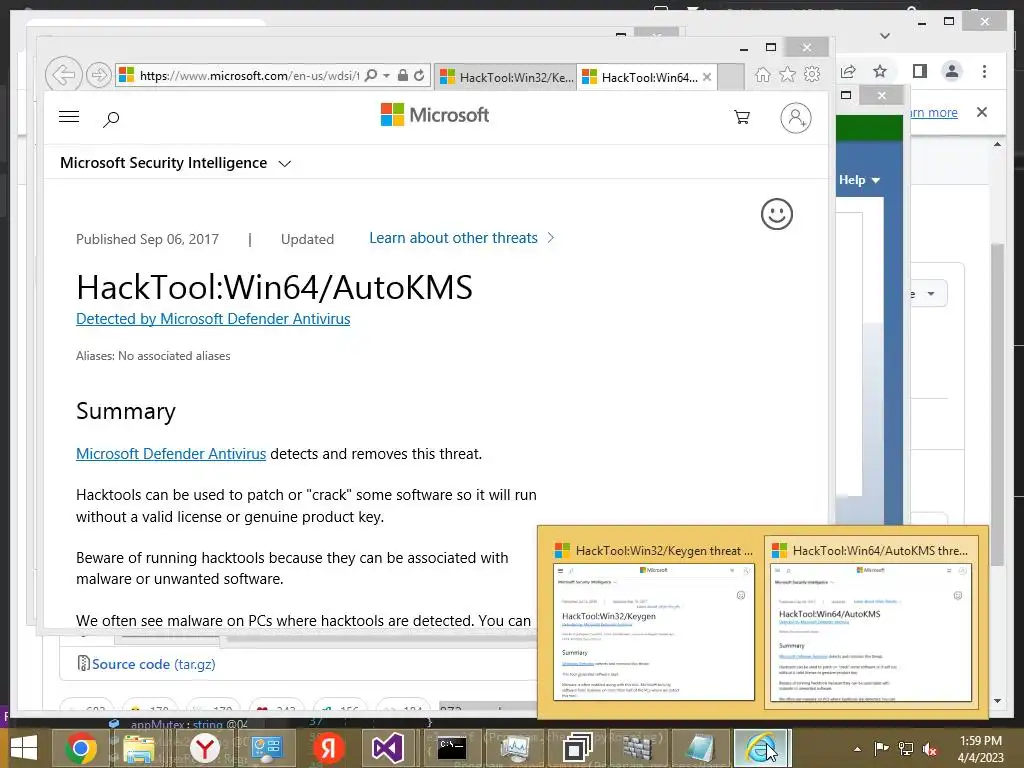Click the address bar URL field
Screen dimensions: 1024x768
[249, 75]
